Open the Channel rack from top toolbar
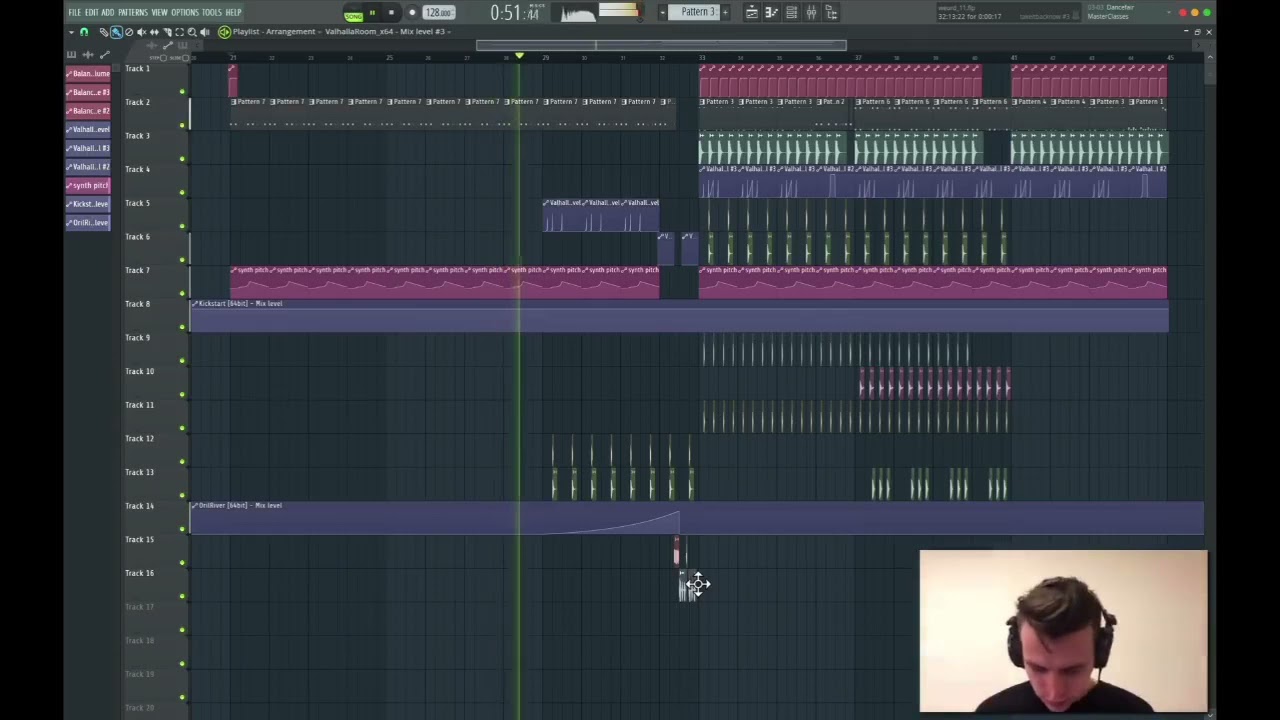 click(x=791, y=12)
